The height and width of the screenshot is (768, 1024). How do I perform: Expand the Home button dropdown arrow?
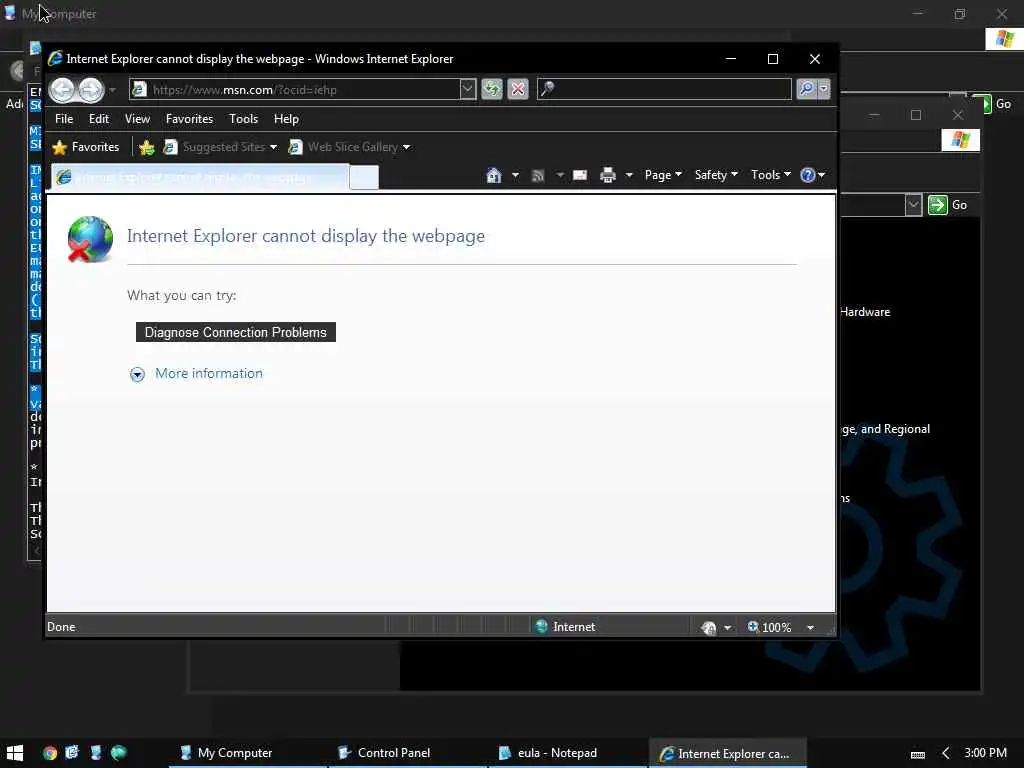515,175
